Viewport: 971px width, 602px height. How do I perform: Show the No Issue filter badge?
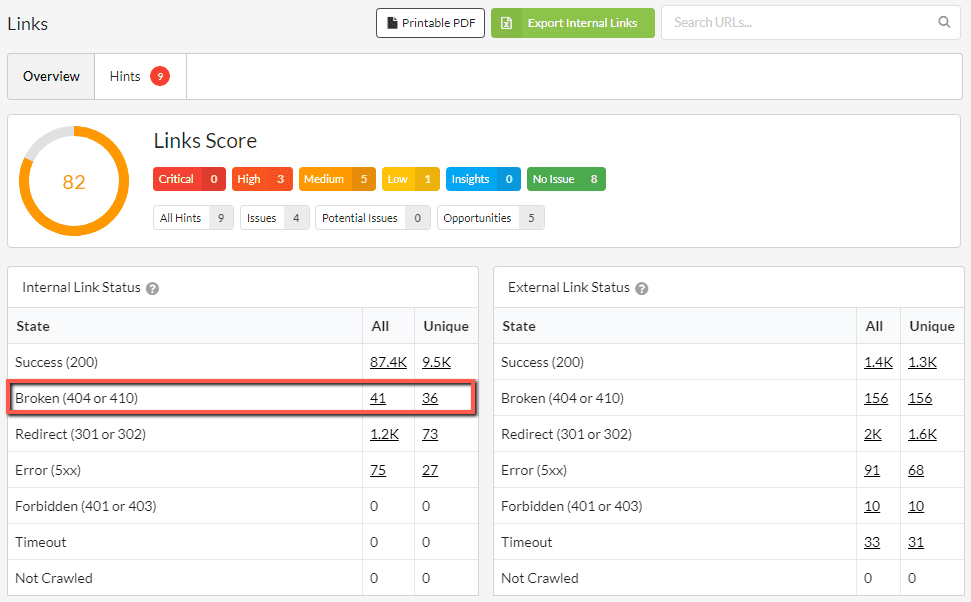point(565,179)
